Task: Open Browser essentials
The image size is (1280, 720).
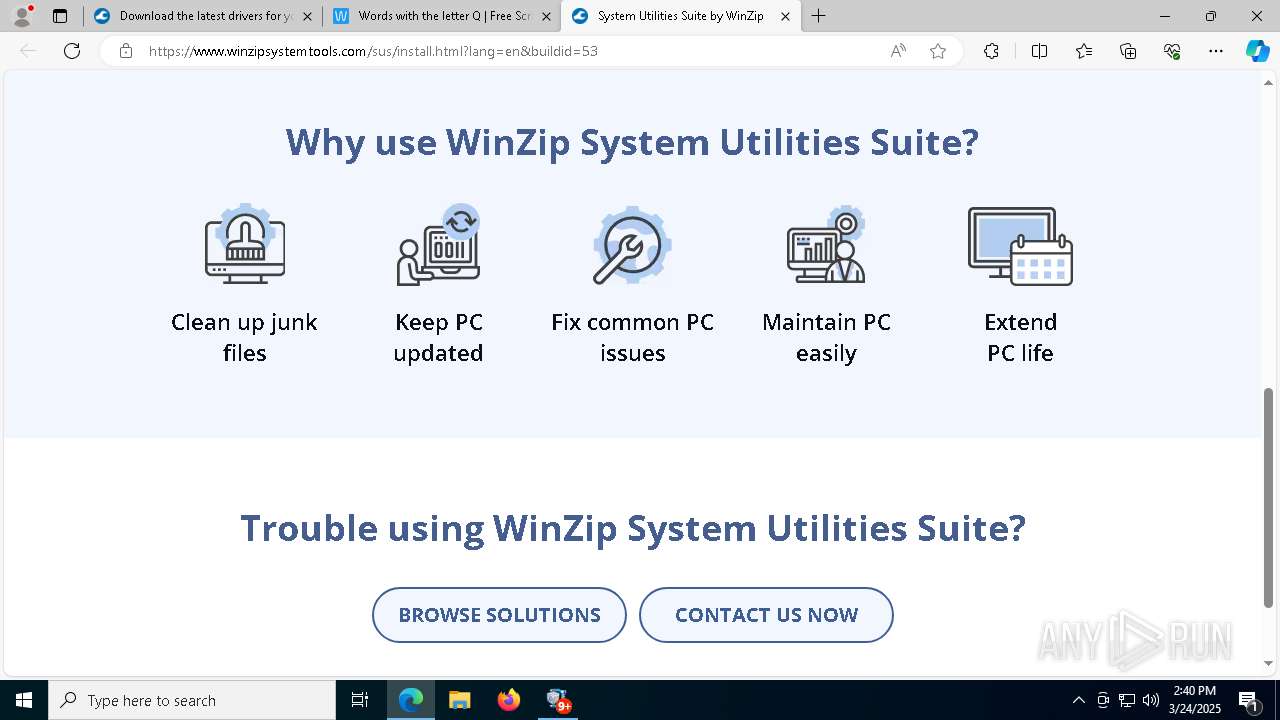Action: pyautogui.click(x=1172, y=51)
